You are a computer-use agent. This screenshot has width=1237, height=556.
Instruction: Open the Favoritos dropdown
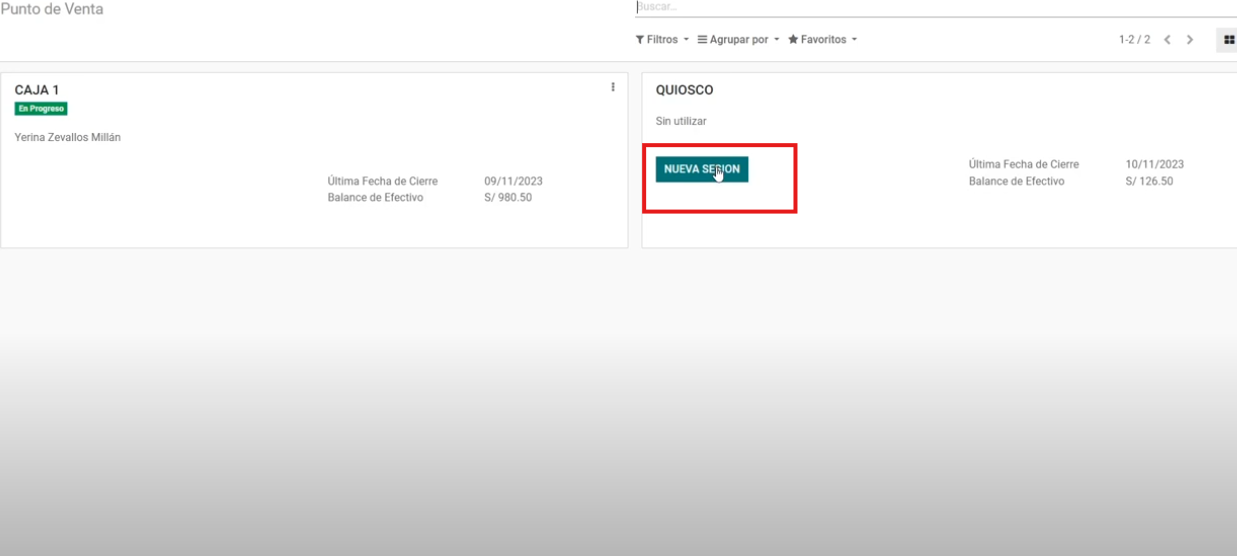pyautogui.click(x=822, y=40)
